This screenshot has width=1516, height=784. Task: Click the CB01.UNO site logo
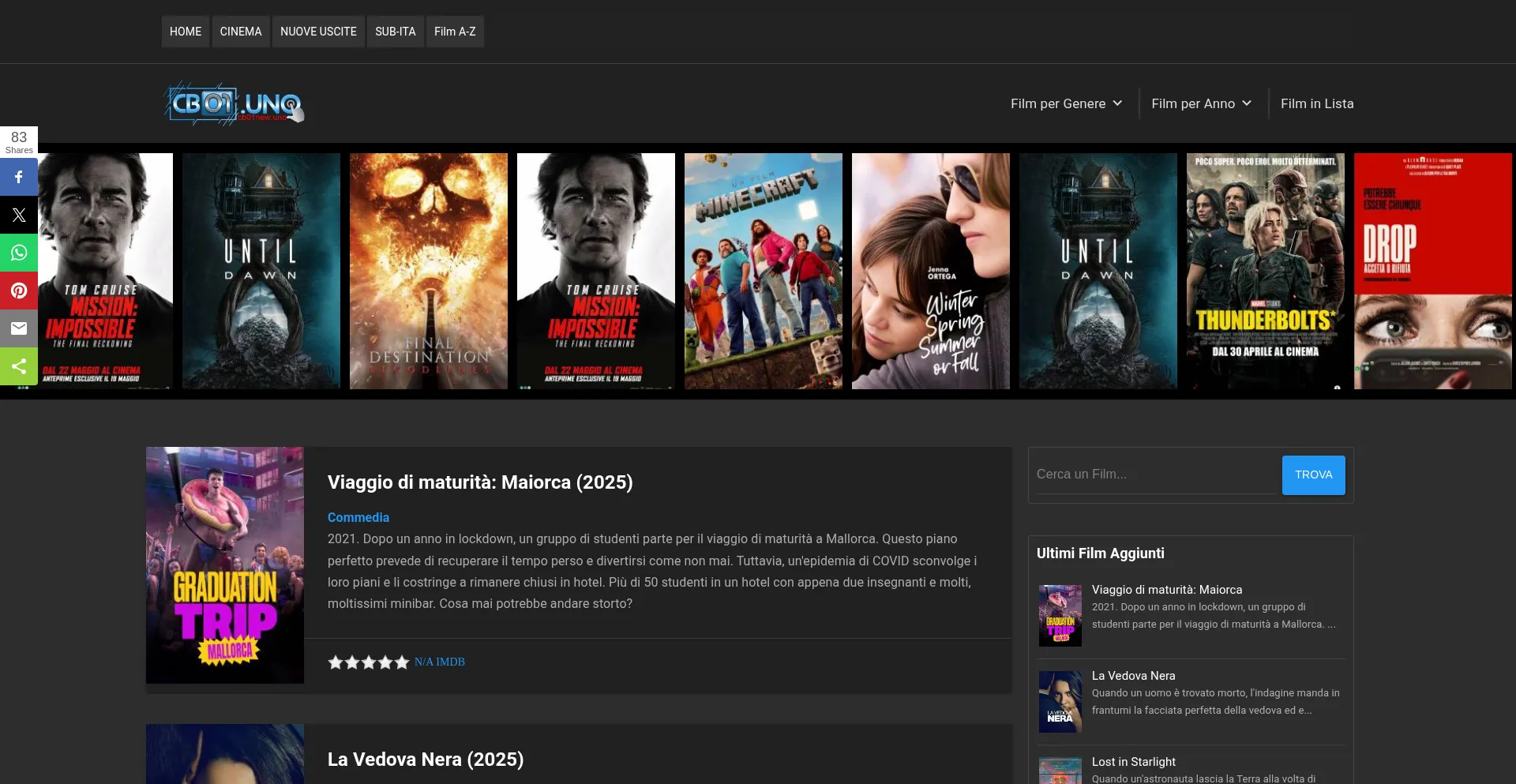pyautogui.click(x=234, y=103)
